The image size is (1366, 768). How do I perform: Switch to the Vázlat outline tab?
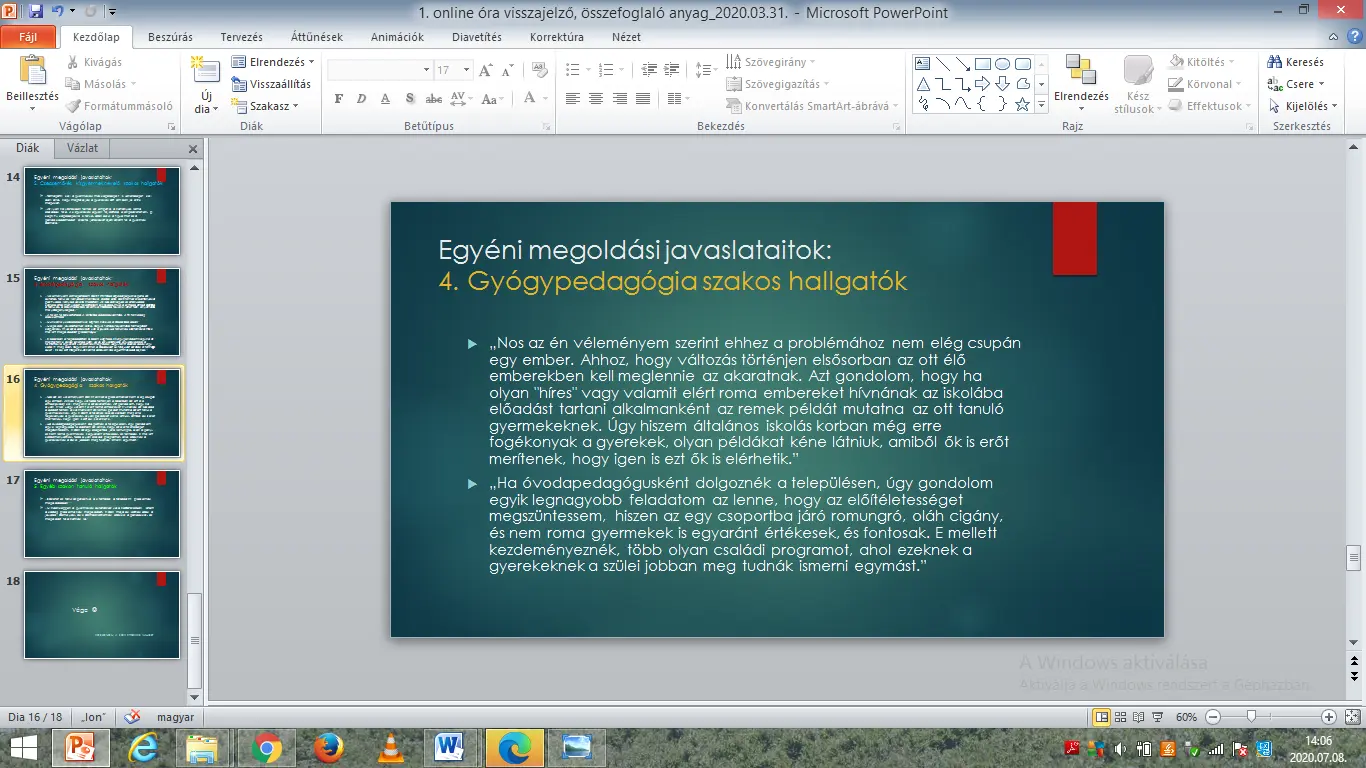pos(82,148)
